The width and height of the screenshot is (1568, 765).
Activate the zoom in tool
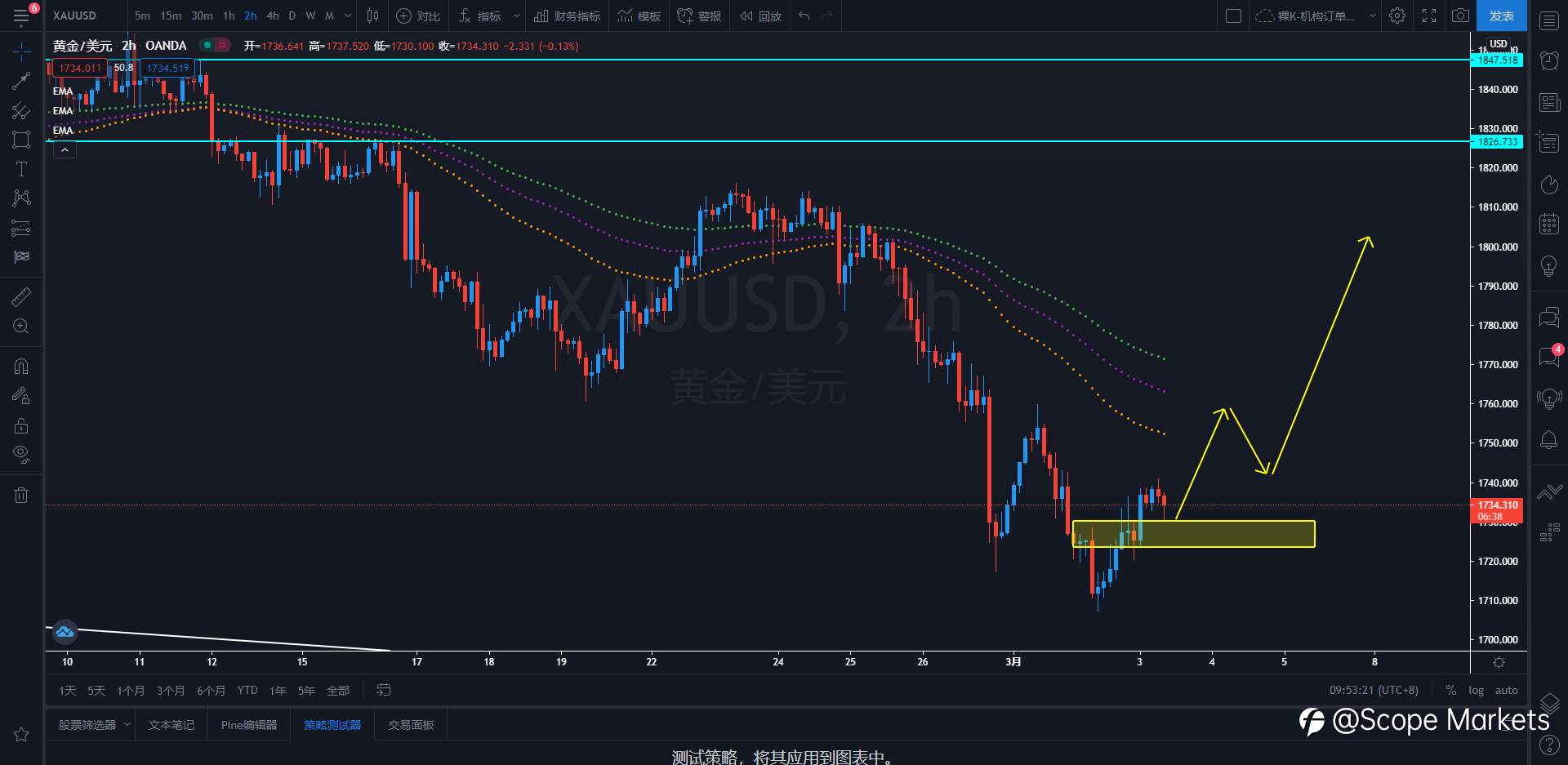click(21, 326)
